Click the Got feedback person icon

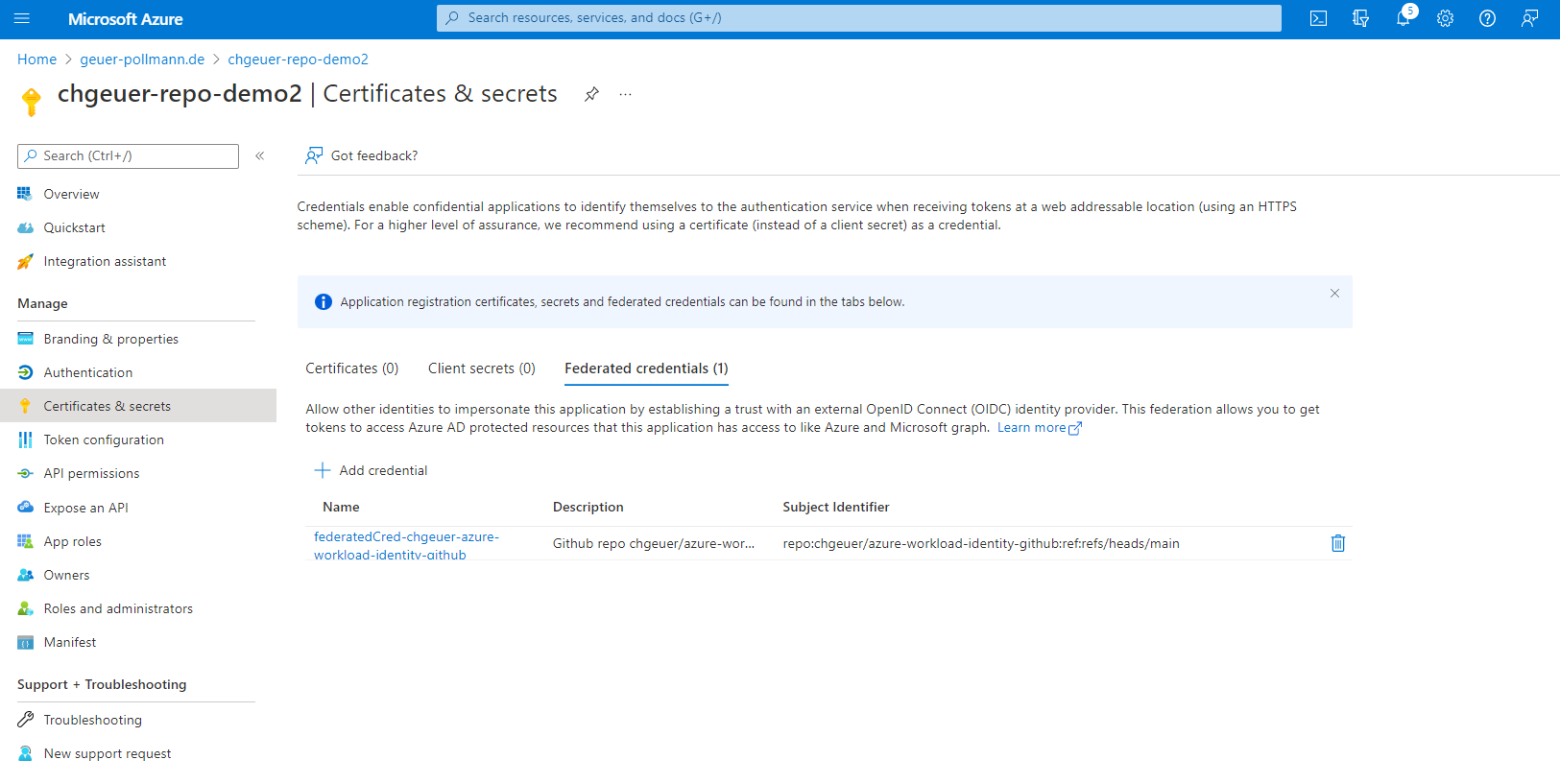[313, 155]
